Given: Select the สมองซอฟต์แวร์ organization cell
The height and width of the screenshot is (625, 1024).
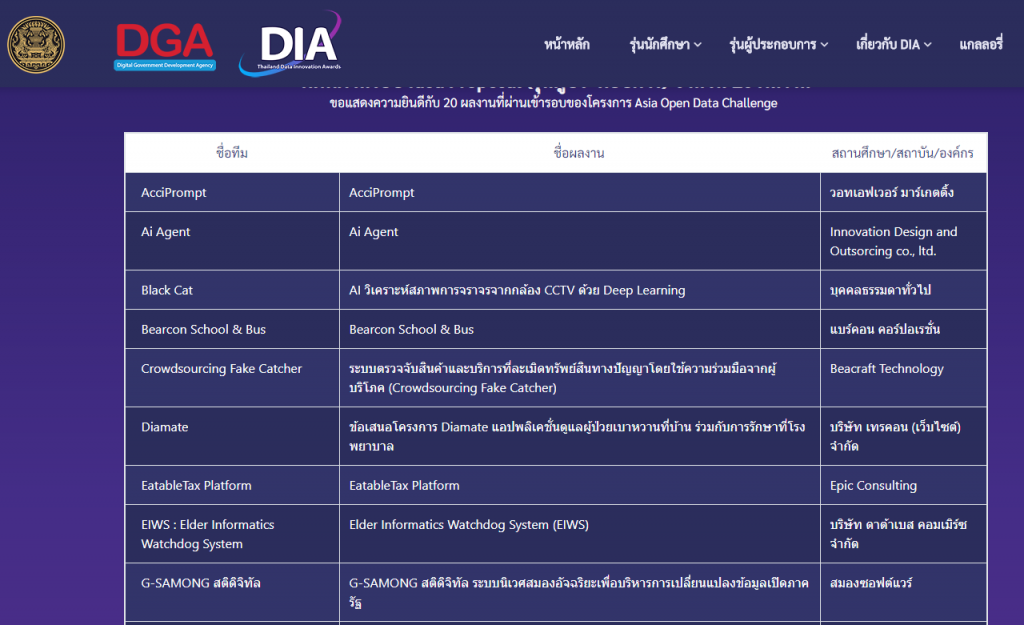Looking at the screenshot, I should (x=903, y=592).
